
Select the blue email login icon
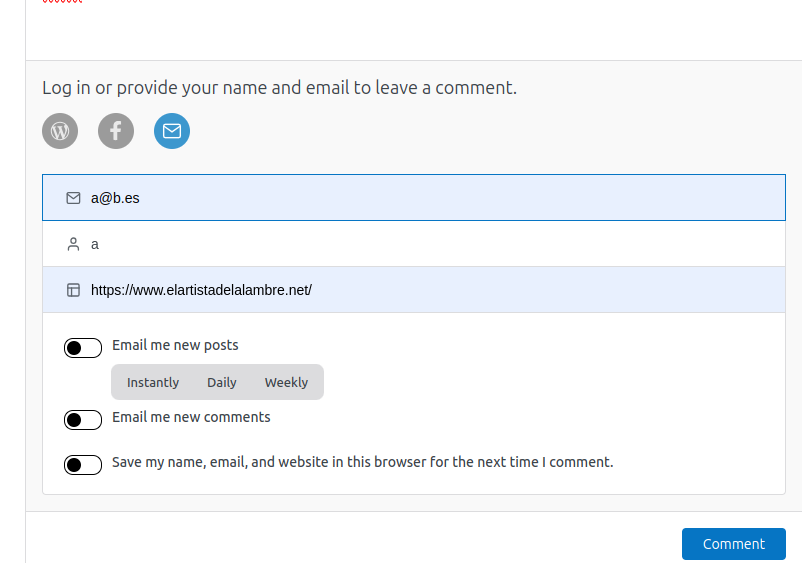pyautogui.click(x=172, y=131)
